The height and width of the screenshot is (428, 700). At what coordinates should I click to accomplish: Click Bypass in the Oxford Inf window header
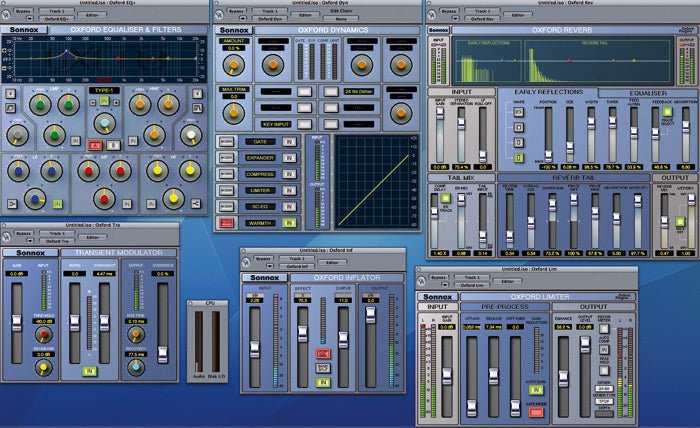click(x=263, y=258)
